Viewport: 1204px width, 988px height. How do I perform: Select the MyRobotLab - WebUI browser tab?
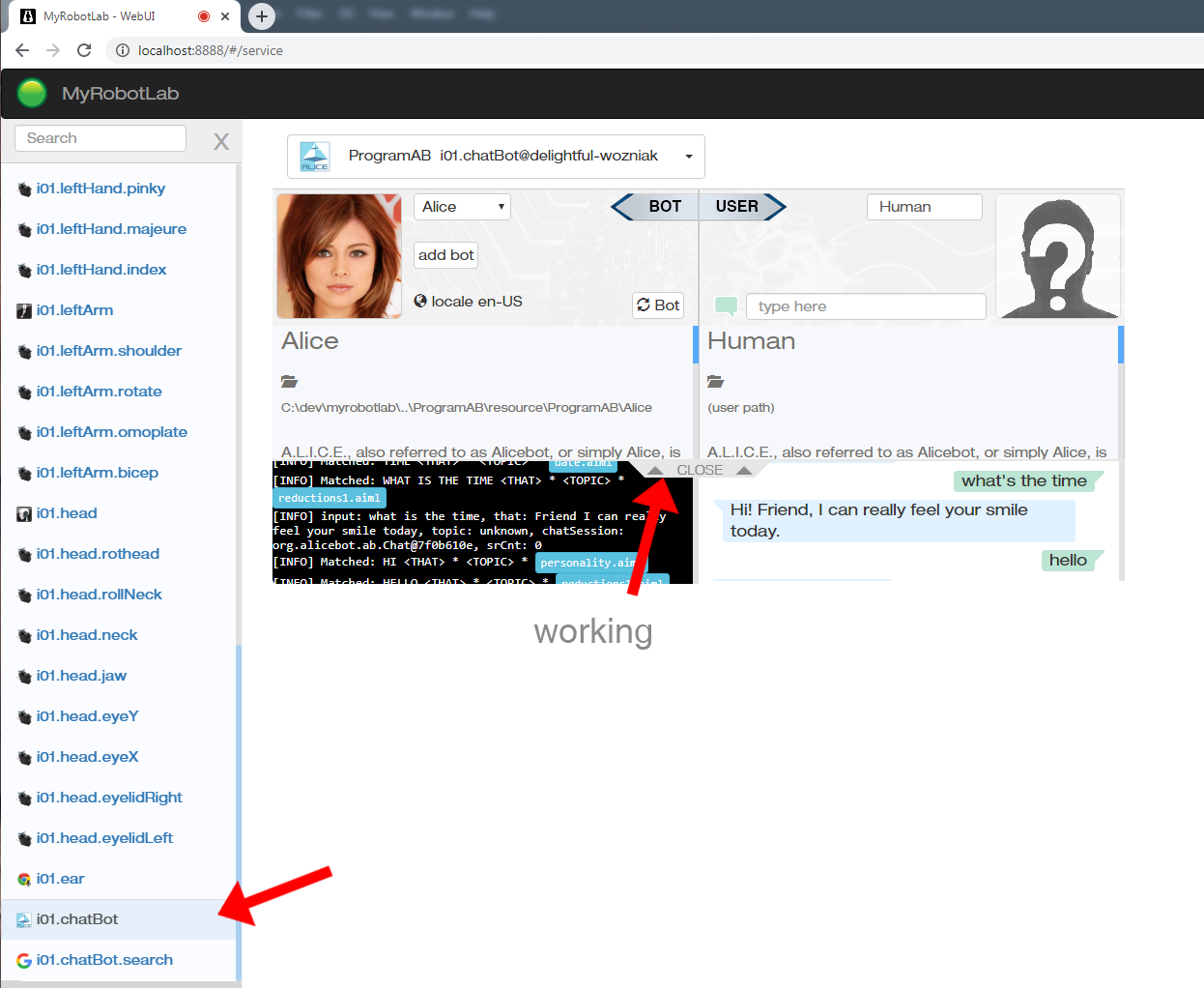point(123,16)
